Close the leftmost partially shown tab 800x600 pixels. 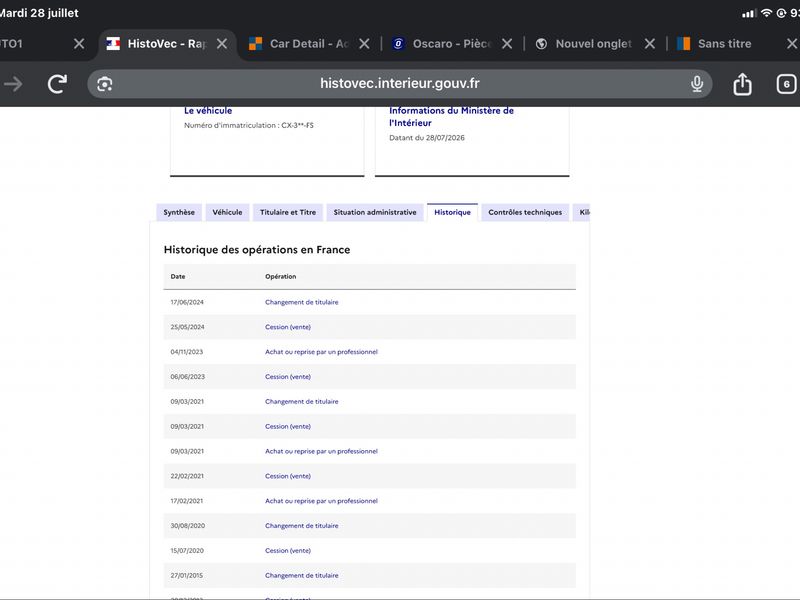(x=79, y=44)
